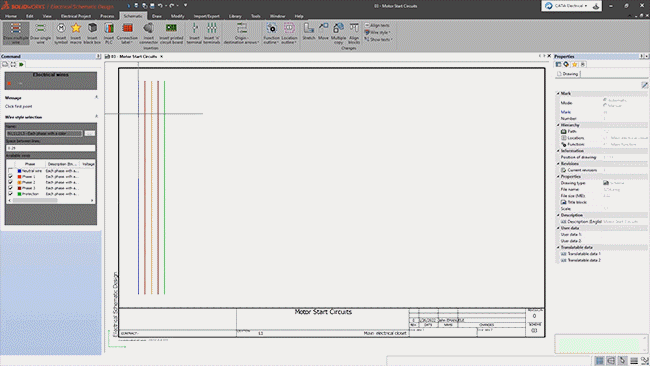Click the undo arrow in title bar
Screen dimensions: 650x366
tap(160, 6)
